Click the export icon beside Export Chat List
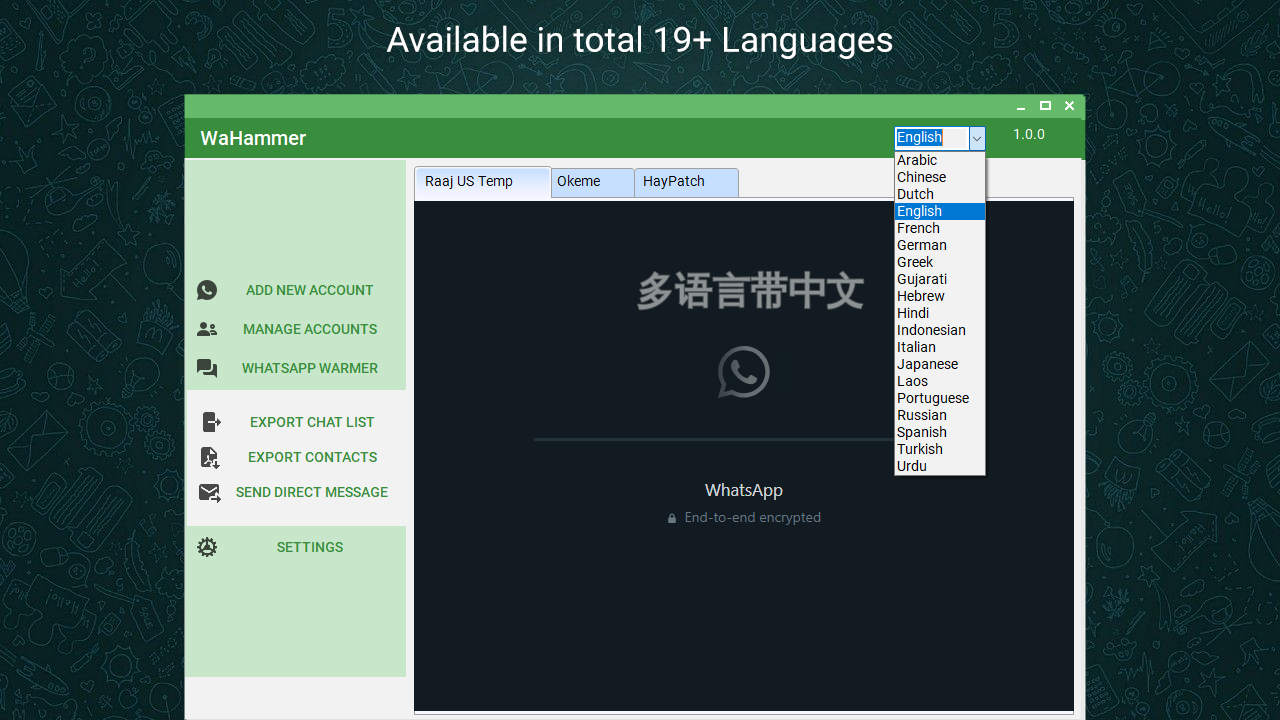 click(x=211, y=422)
